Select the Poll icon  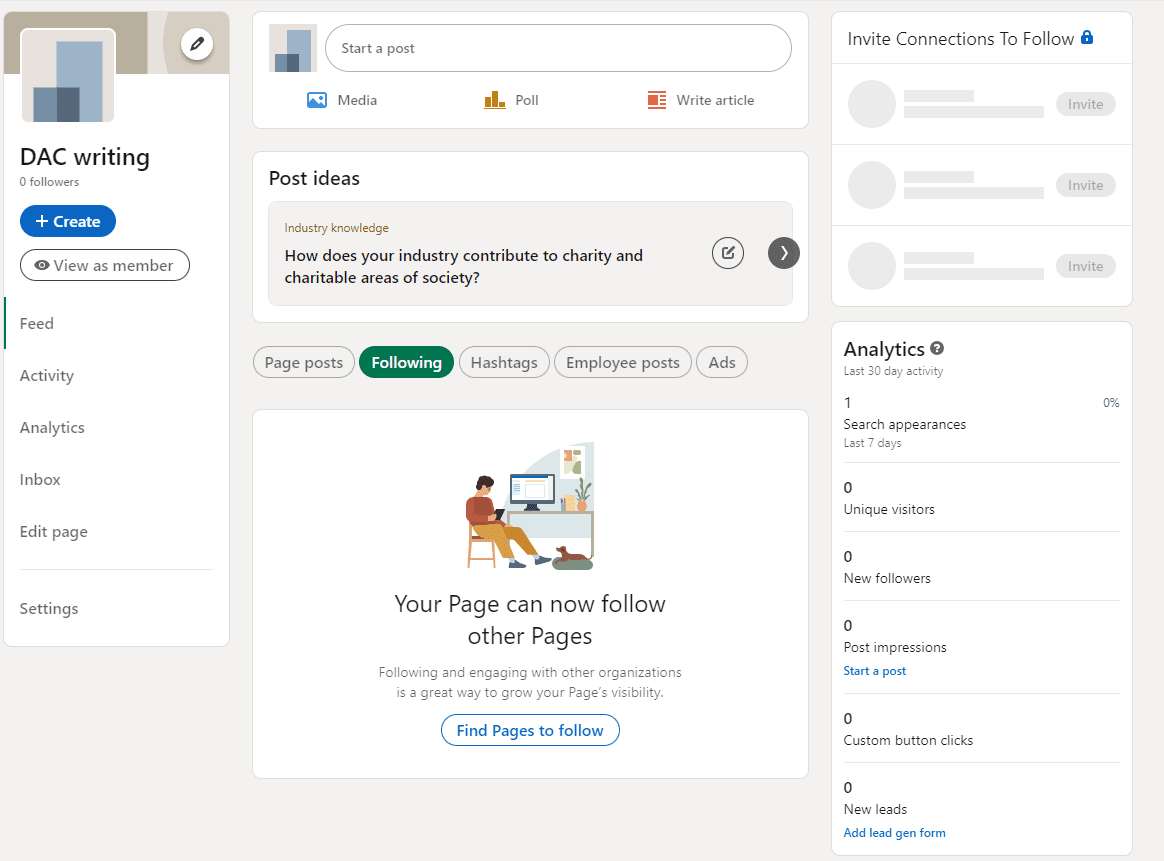coord(492,100)
